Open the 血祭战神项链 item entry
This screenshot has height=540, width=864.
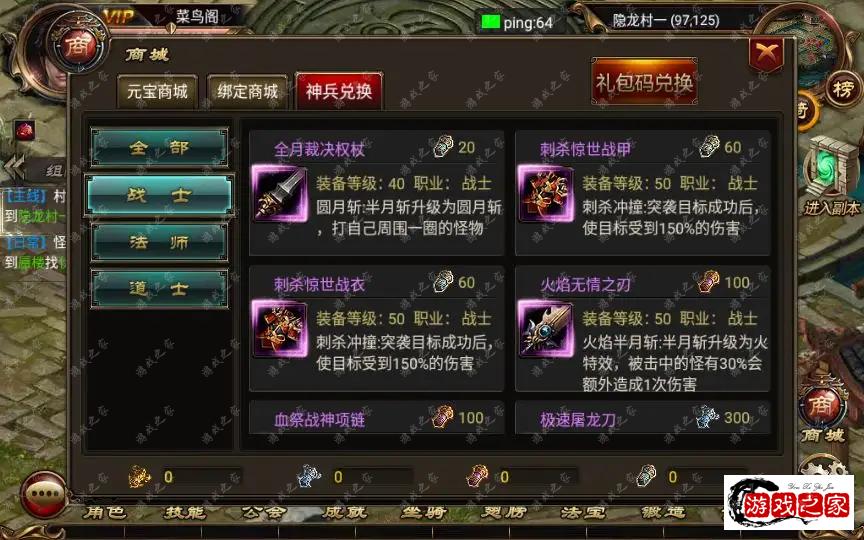tap(376, 418)
